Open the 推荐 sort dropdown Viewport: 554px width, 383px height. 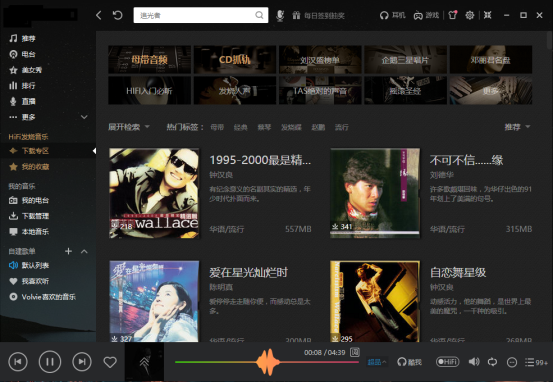point(517,127)
